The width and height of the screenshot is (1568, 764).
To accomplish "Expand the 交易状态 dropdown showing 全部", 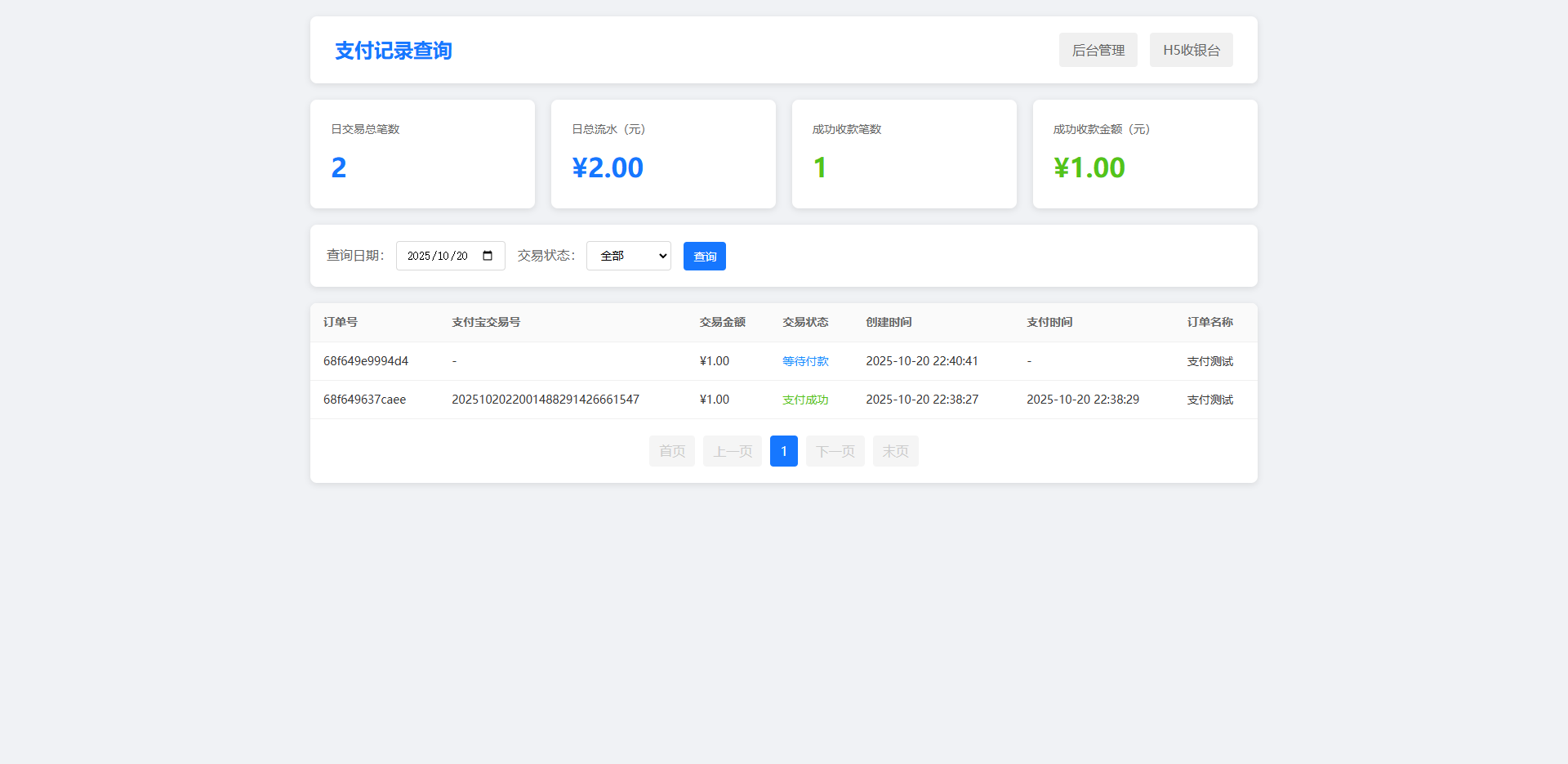I will tap(628, 256).
